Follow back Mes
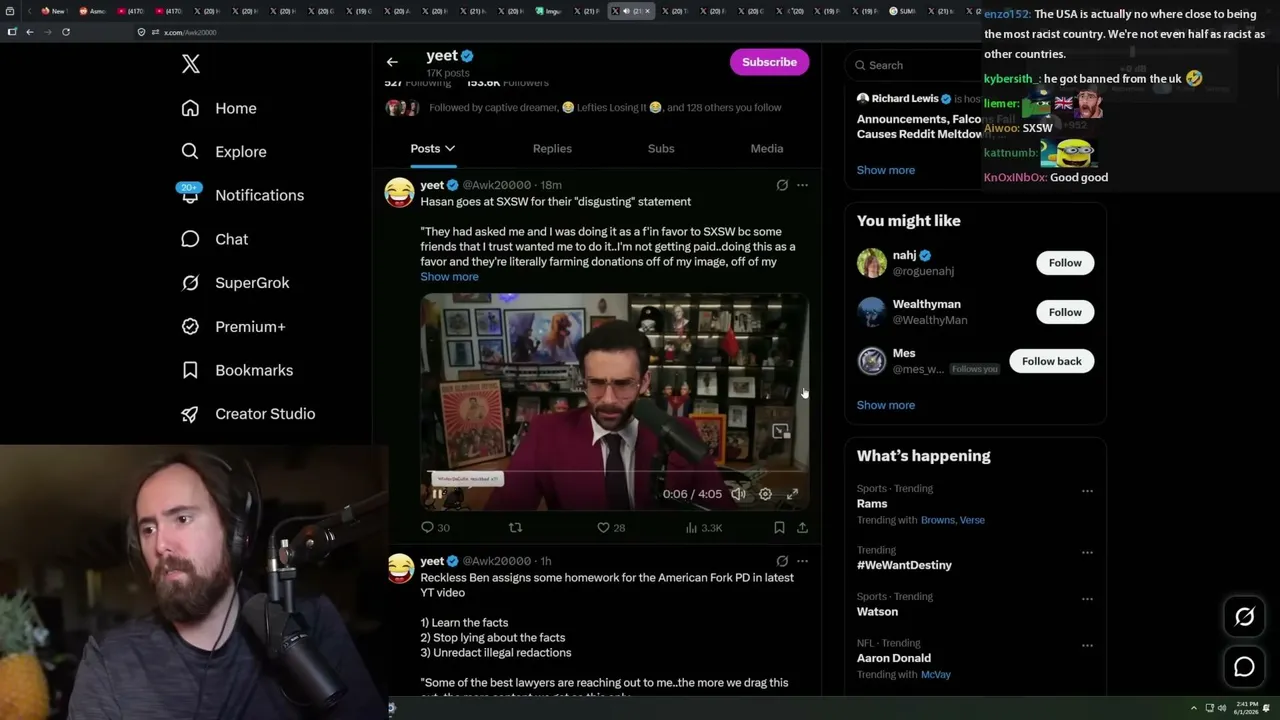 tap(1052, 361)
